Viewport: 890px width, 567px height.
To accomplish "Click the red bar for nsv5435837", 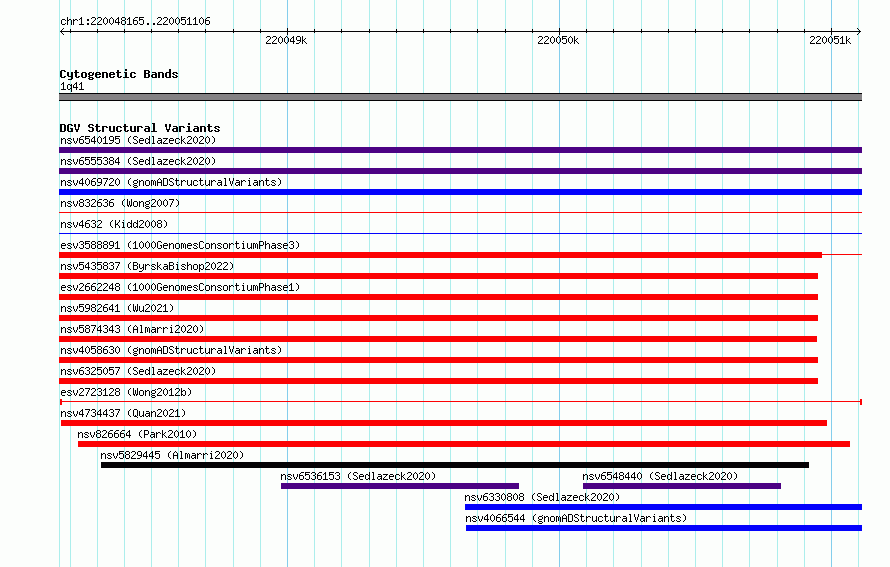I will tap(438, 276).
